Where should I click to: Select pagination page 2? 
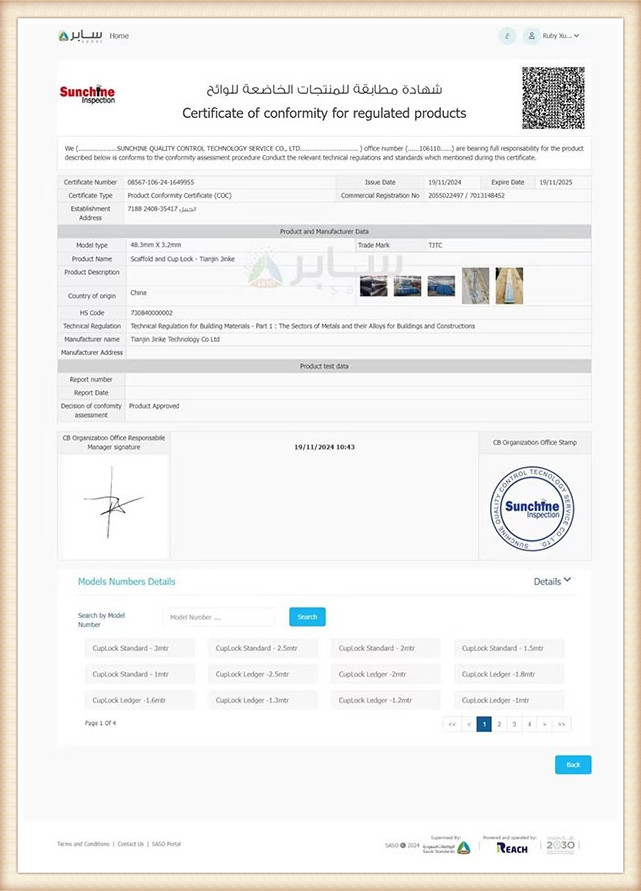[499, 725]
